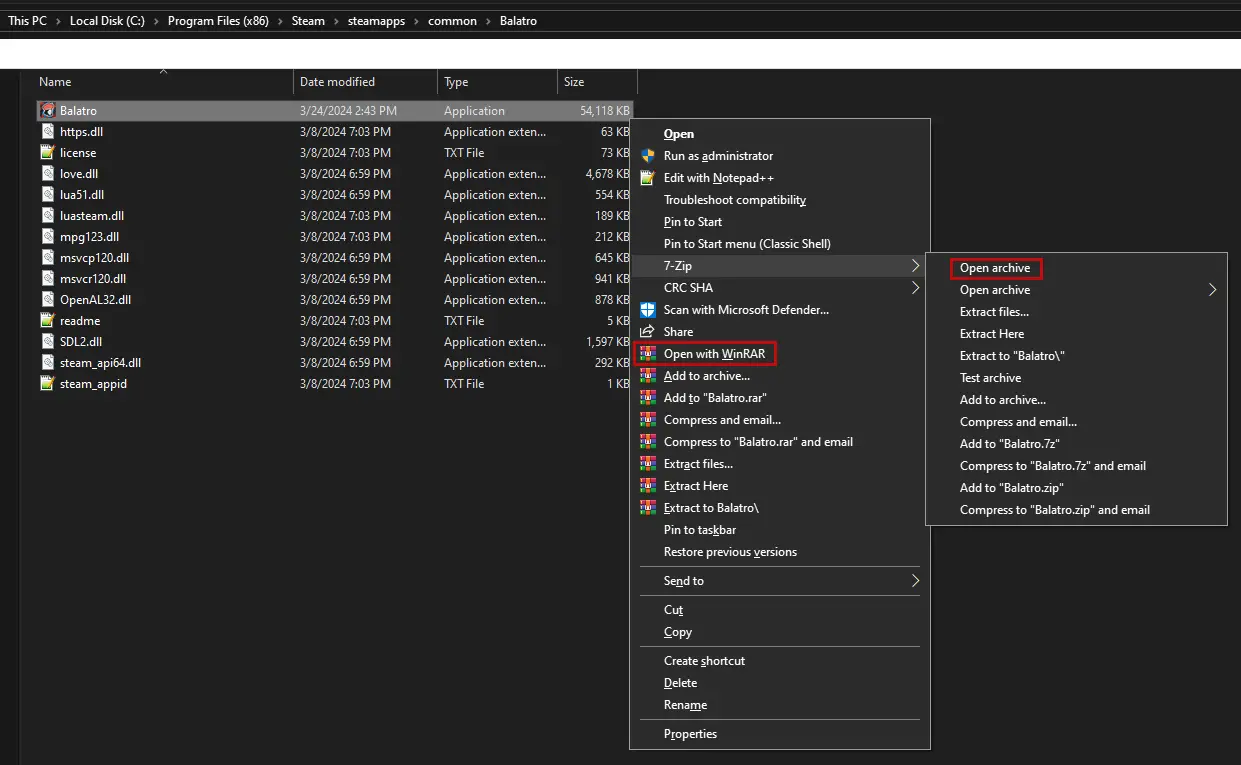Choose Open in the context menu
The image size is (1241, 765).
(x=679, y=134)
